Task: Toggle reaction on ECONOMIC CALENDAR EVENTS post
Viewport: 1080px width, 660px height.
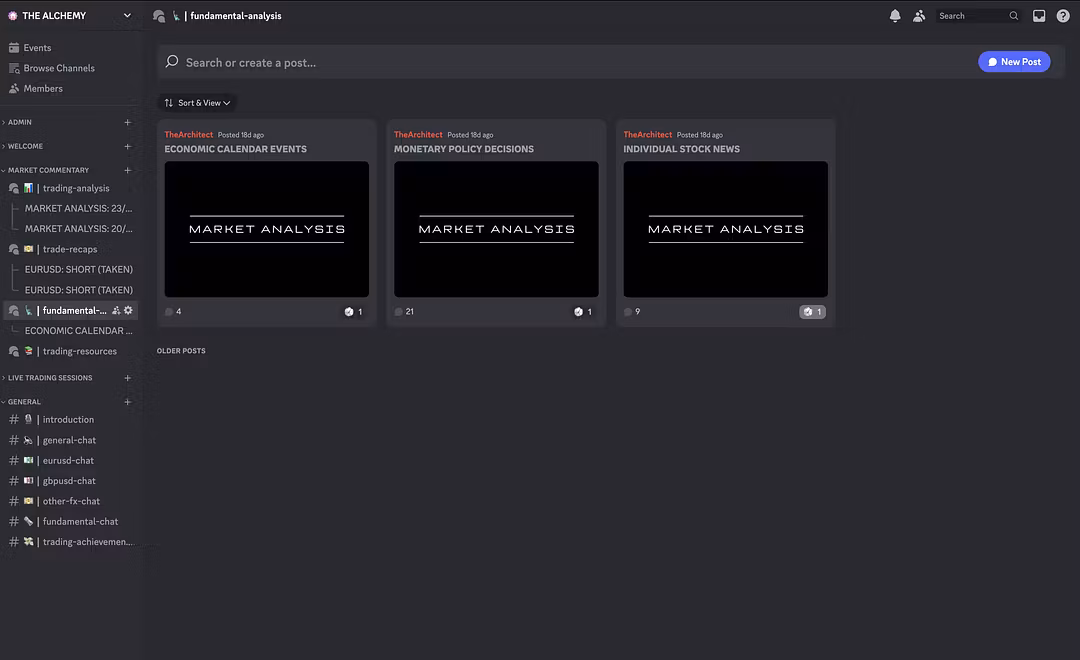Action: [x=354, y=312]
